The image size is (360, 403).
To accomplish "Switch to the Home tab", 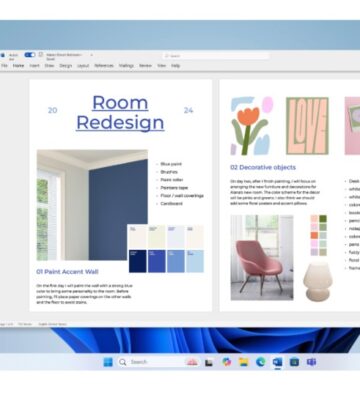I will pyautogui.click(x=18, y=66).
